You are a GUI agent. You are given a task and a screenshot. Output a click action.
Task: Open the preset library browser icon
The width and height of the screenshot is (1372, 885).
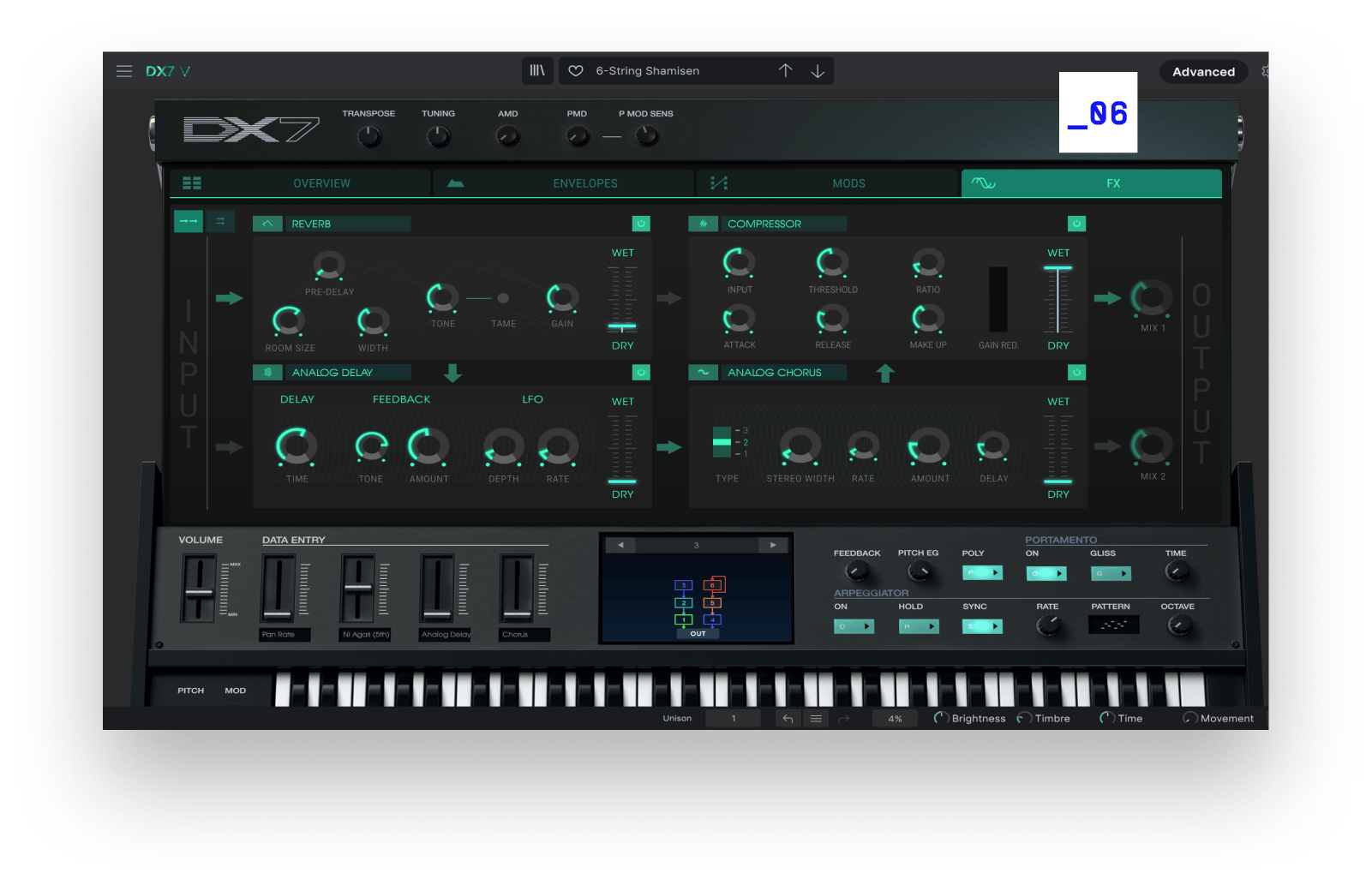(537, 71)
